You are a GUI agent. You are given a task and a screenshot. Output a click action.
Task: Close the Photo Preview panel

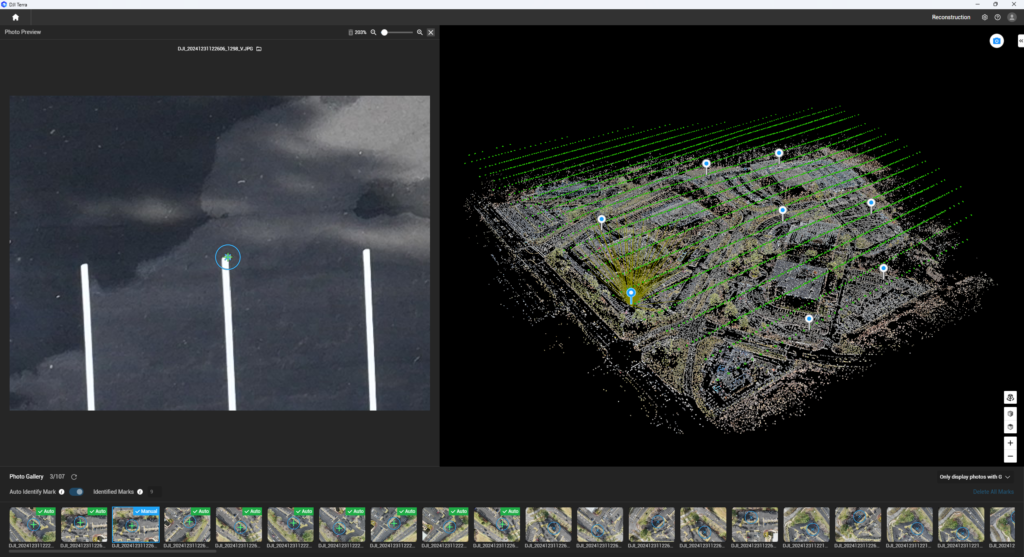(x=431, y=32)
